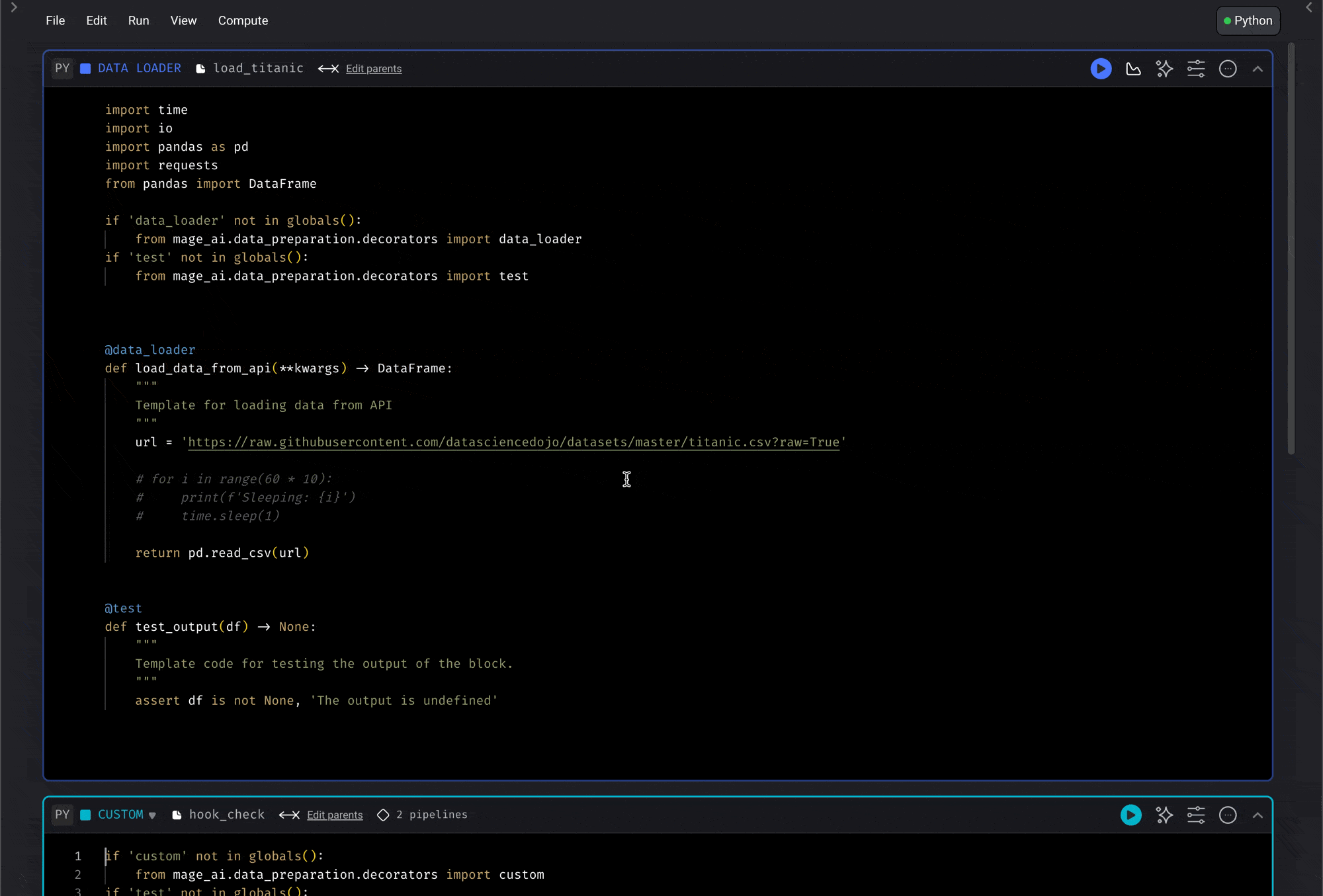Click the return pd.read_csv(url) line
Viewport: 1323px width, 896px height.
(x=222, y=553)
